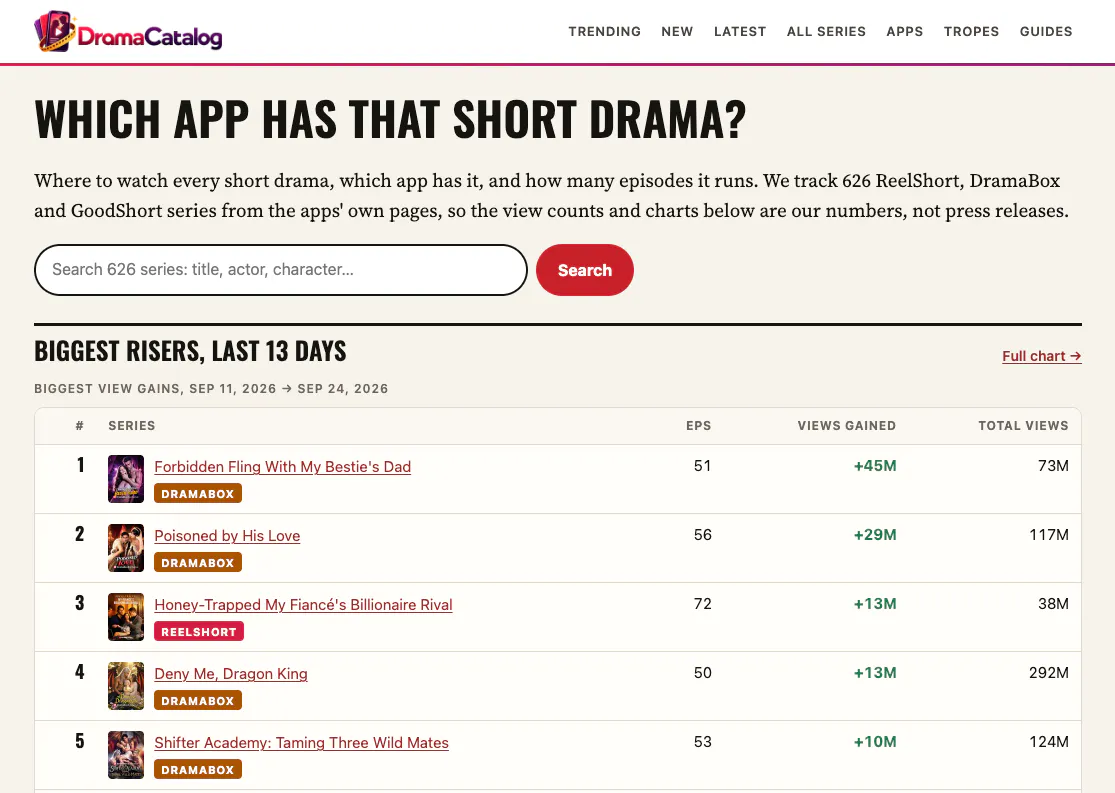Image resolution: width=1115 pixels, height=793 pixels.
Task: Click DramaBox badge under Poisoned by His Love
Action: pos(198,563)
